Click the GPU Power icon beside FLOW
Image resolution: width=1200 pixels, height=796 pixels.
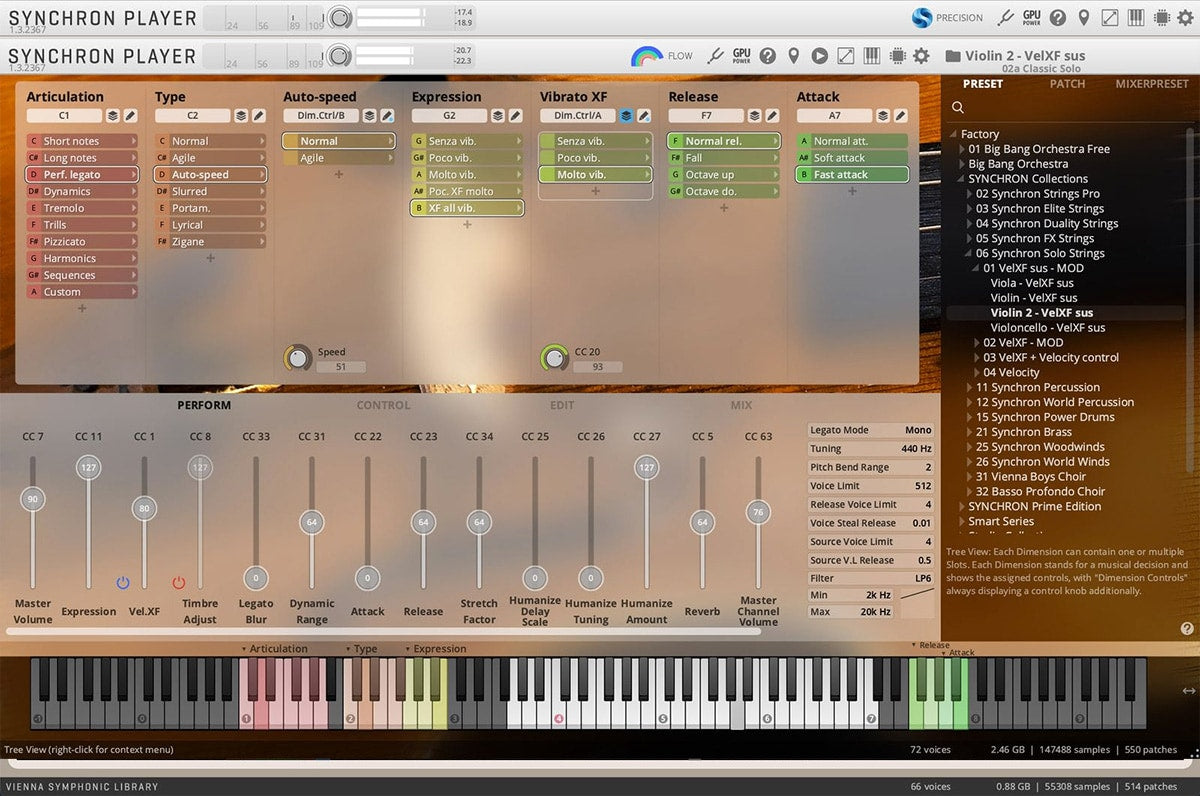[741, 56]
